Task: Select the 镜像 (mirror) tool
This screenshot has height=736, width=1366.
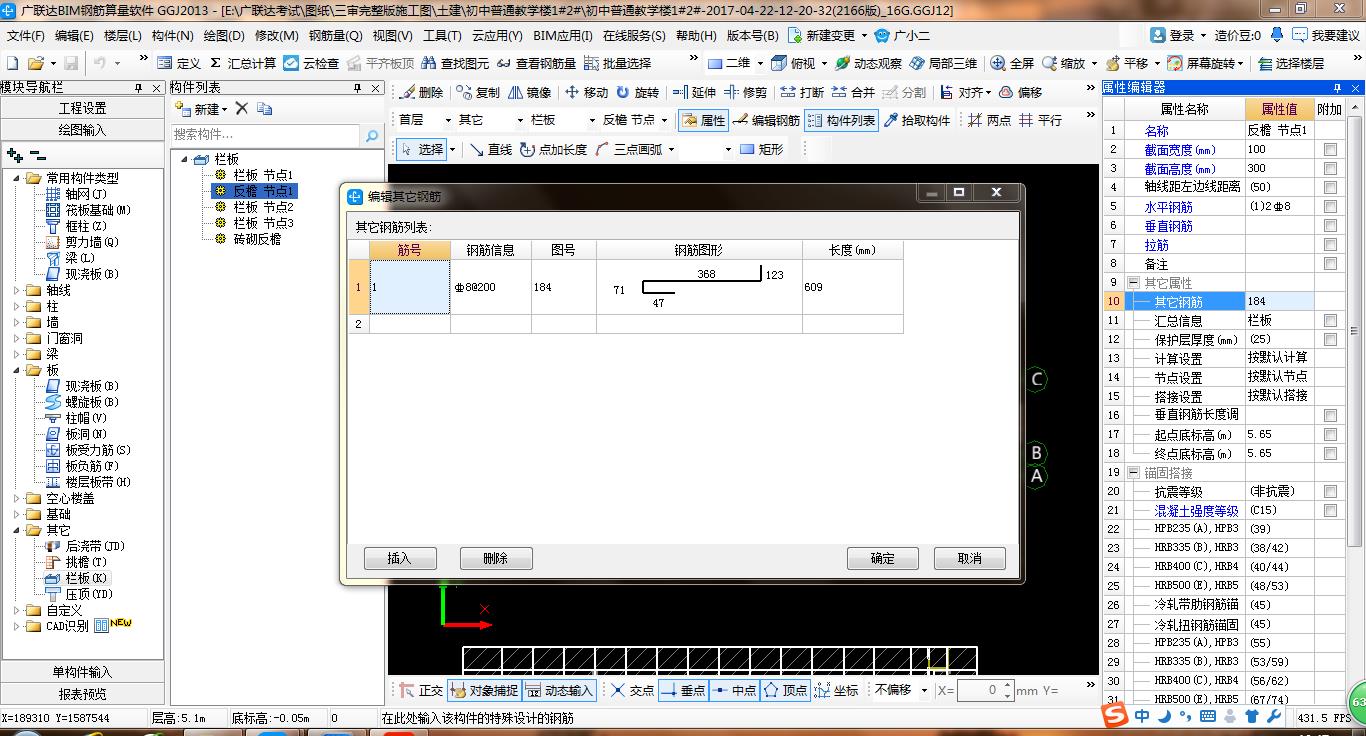Action: pos(530,92)
